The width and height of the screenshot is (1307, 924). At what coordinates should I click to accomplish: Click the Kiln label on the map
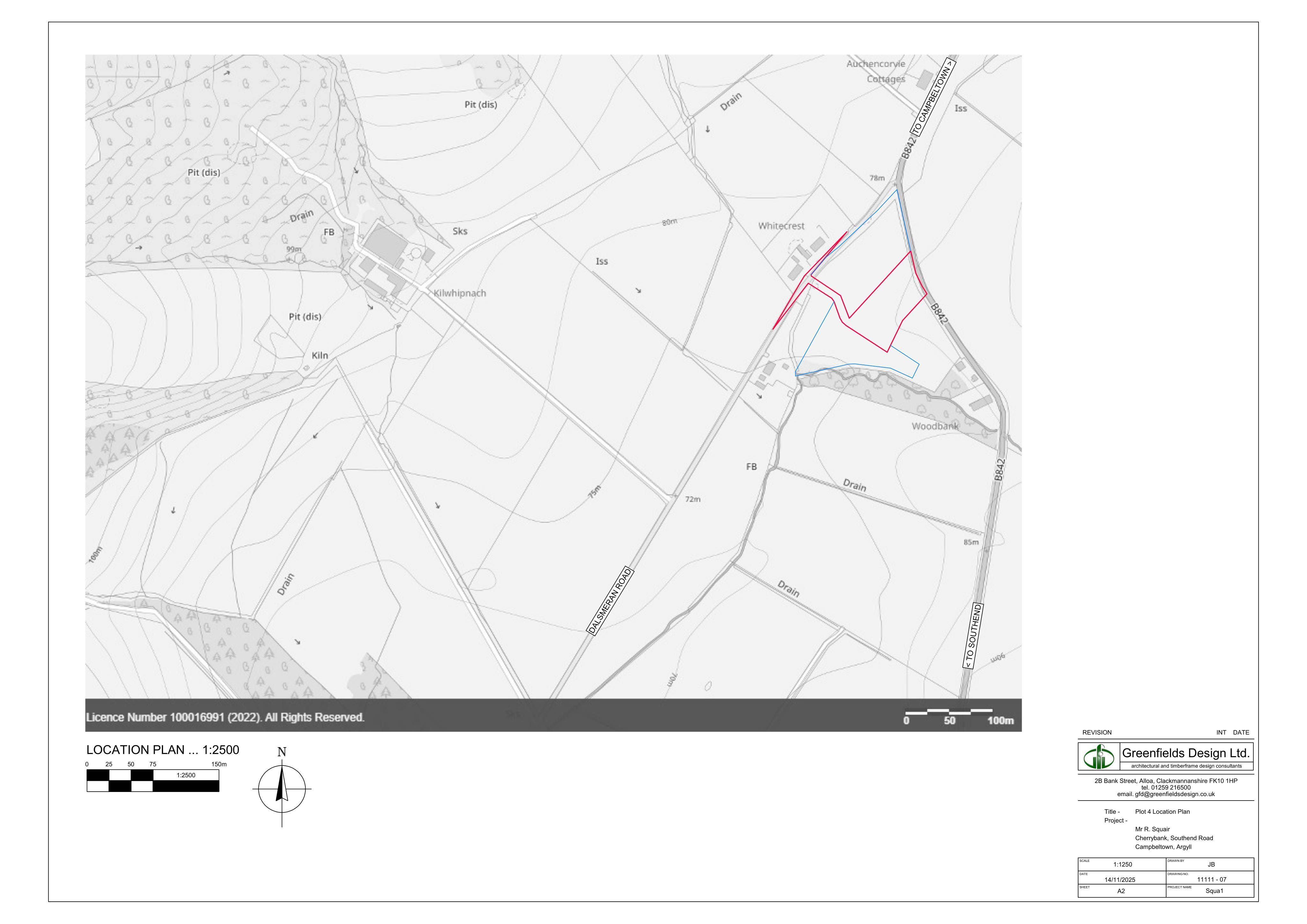320,356
